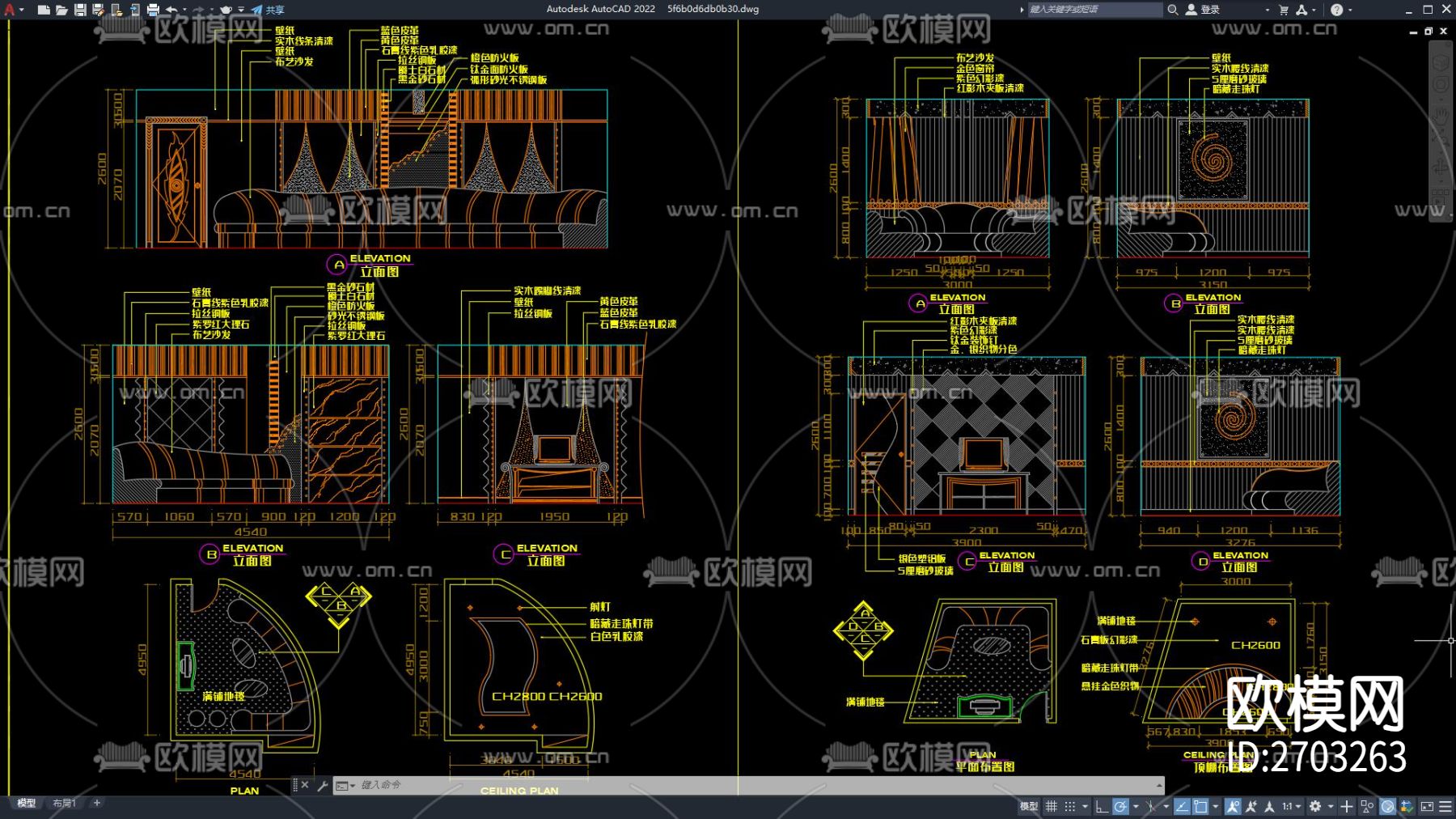The width and height of the screenshot is (1456, 819).
Task: Click the New drawing icon
Action: tap(44, 10)
